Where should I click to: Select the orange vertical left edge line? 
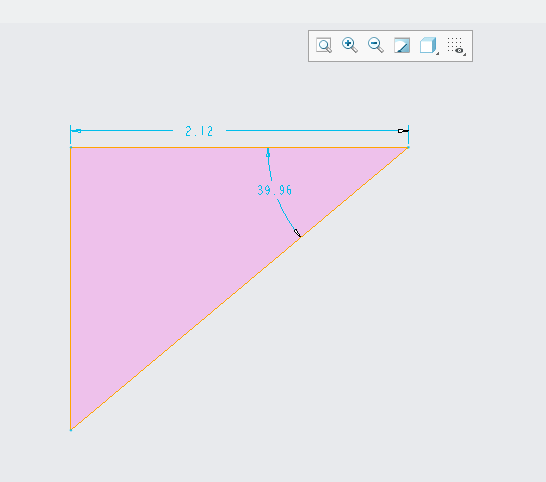(x=71, y=289)
